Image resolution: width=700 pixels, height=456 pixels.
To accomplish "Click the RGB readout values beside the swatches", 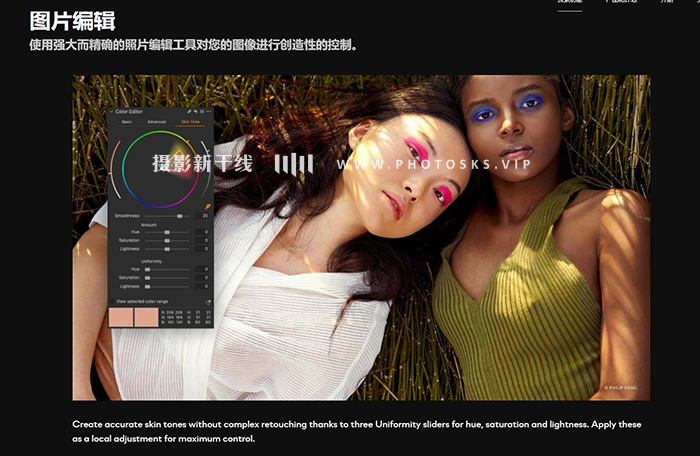I will (x=172, y=317).
